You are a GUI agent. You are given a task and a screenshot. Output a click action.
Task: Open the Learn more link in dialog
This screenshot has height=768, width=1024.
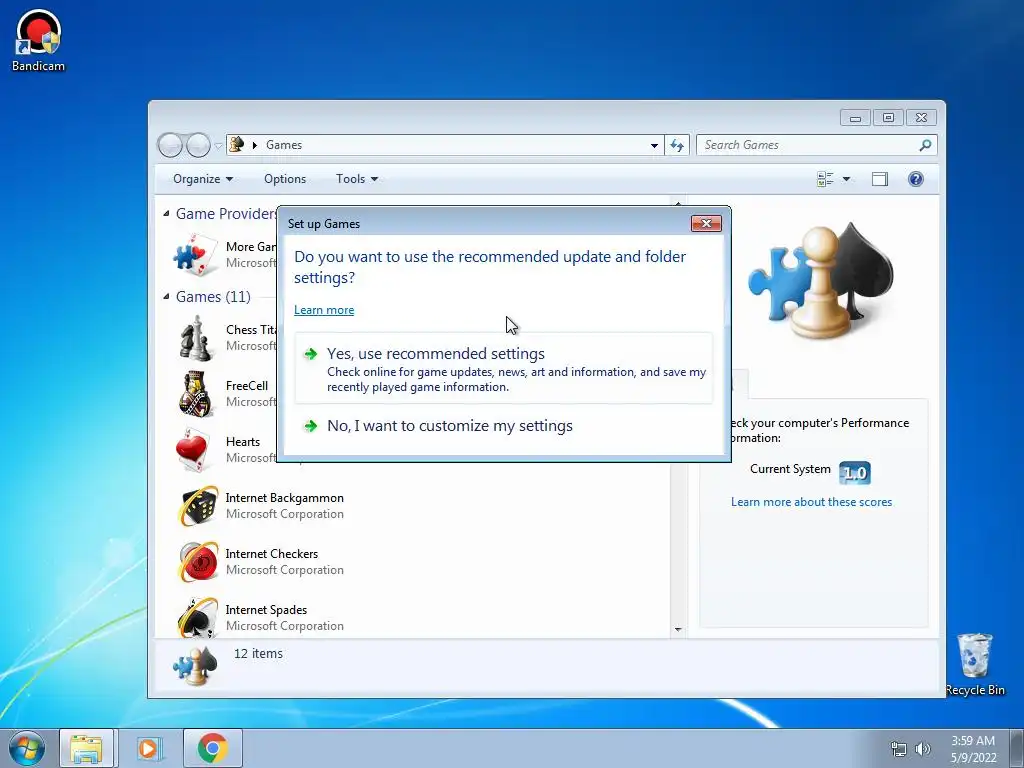[x=324, y=310]
